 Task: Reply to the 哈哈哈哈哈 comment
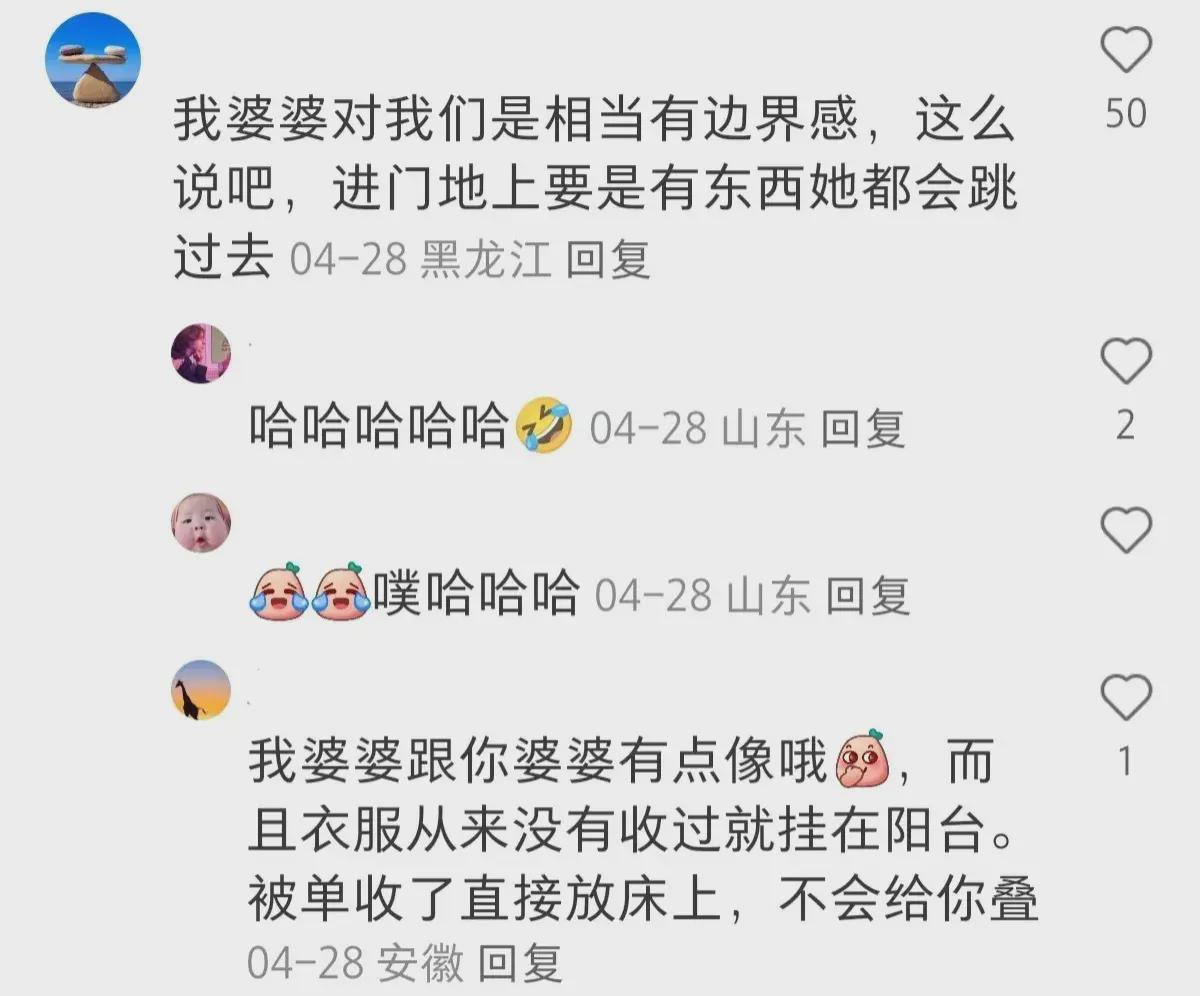[x=863, y=429]
